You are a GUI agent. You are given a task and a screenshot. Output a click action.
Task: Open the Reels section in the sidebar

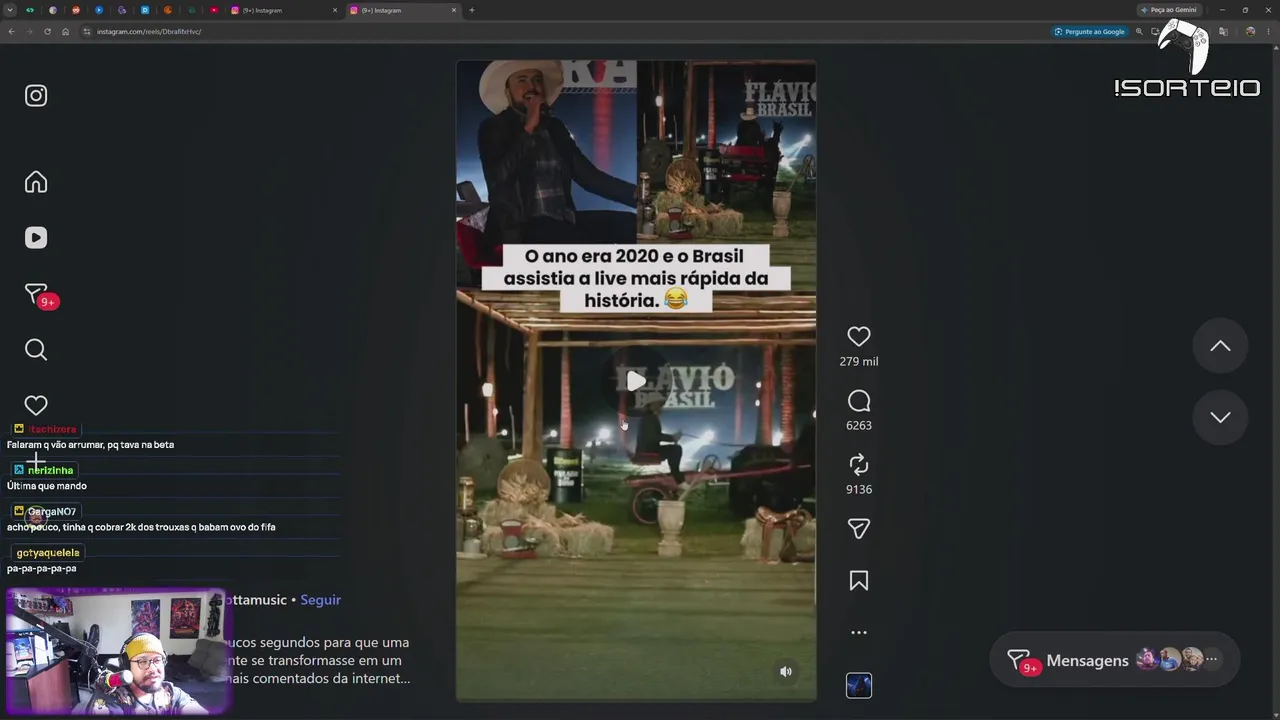[36, 238]
